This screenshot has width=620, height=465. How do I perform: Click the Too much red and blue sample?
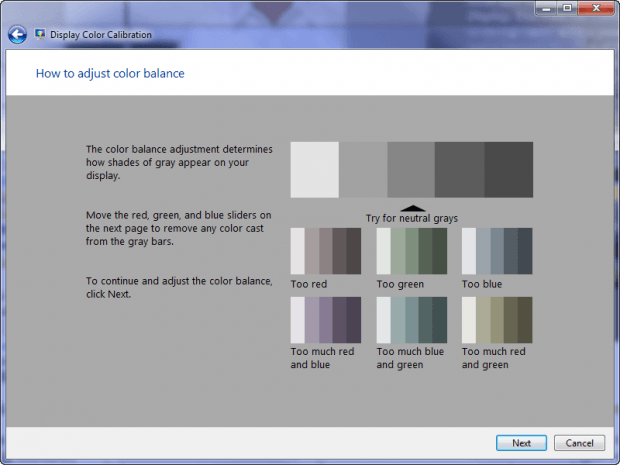(x=325, y=320)
